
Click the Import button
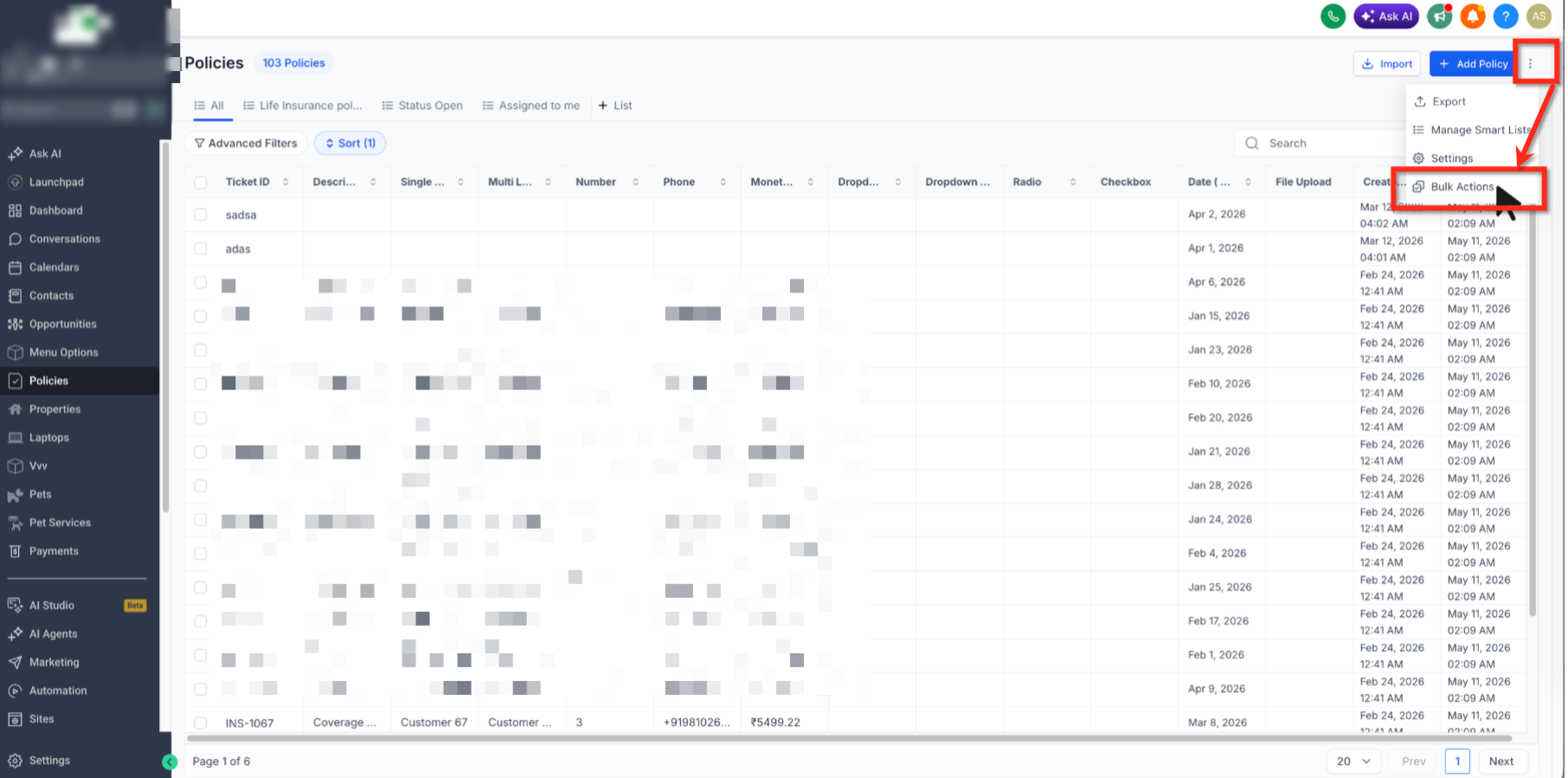(x=1387, y=63)
